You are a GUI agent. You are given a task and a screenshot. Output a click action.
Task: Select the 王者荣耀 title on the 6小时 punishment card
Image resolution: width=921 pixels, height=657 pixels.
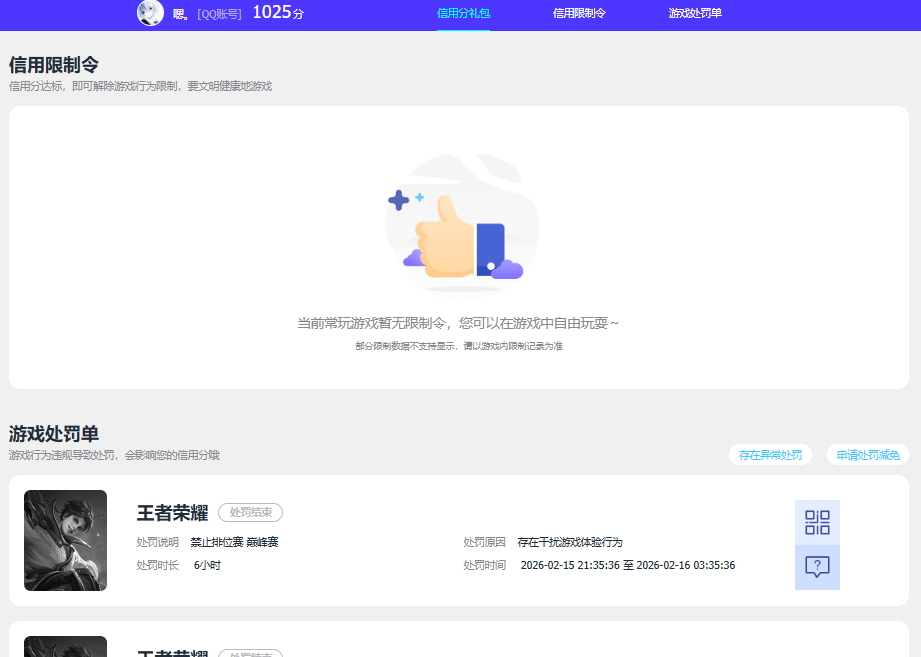tap(172, 513)
